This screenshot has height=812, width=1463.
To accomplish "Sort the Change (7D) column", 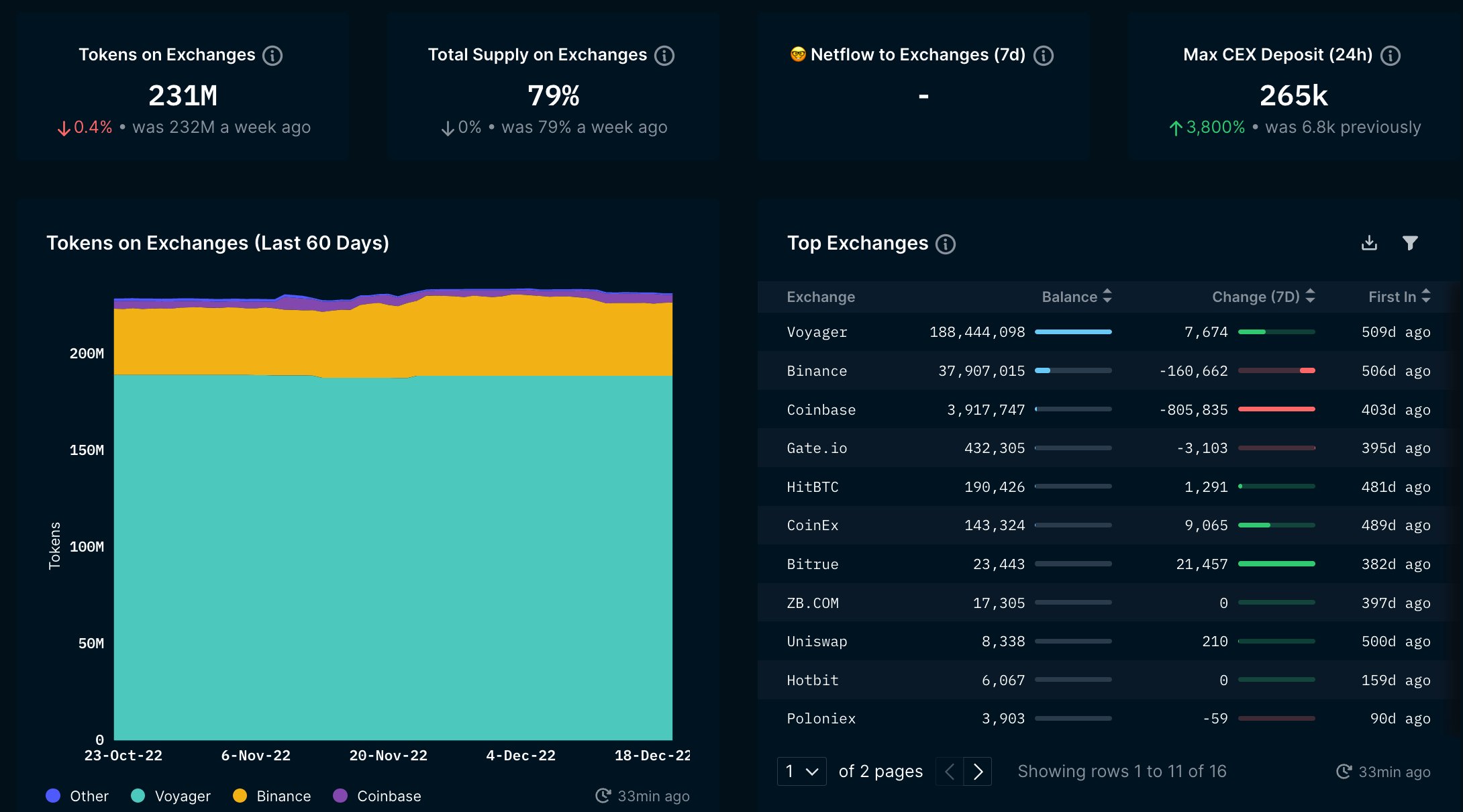I will tap(1309, 296).
